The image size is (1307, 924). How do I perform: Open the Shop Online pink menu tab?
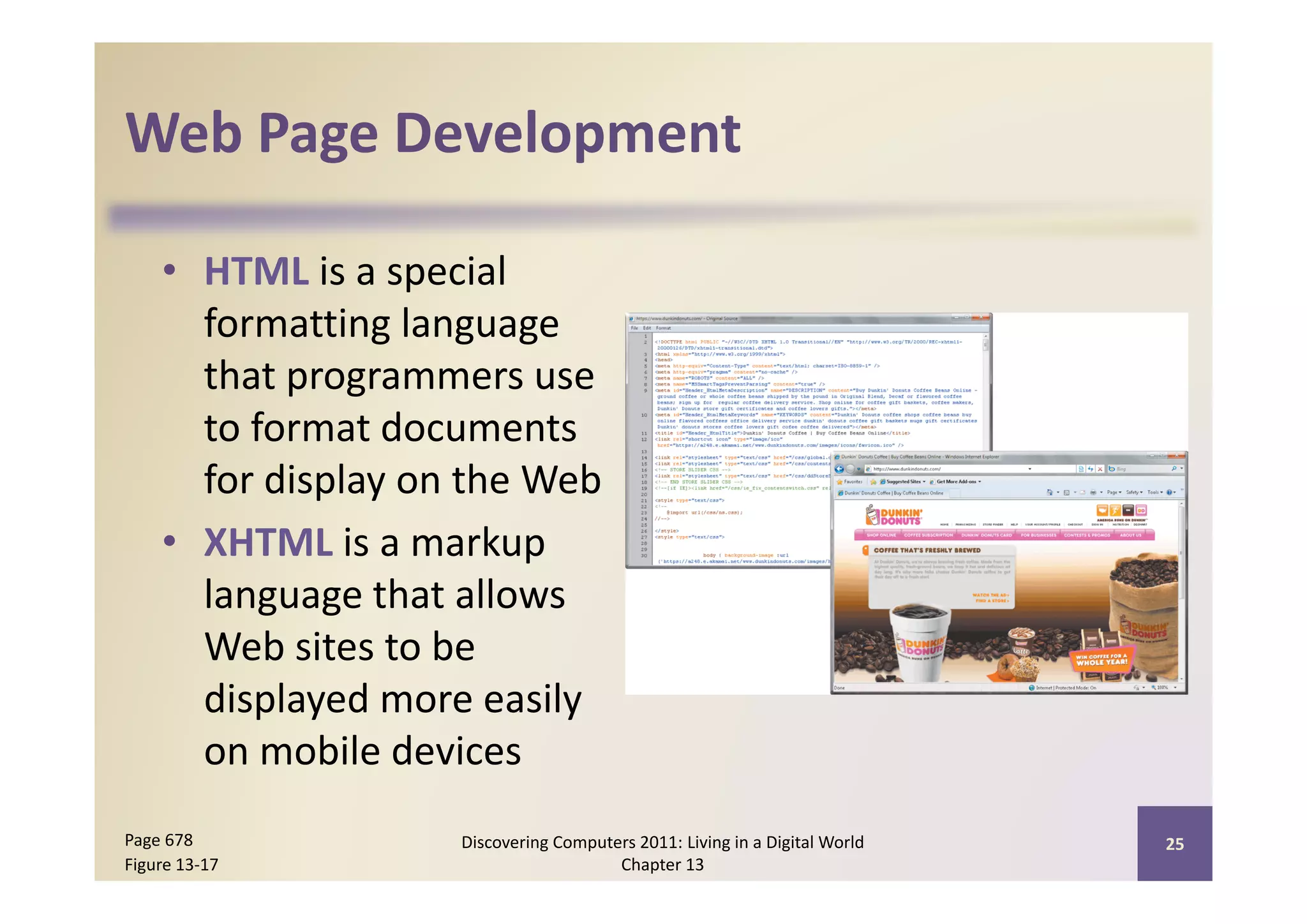pos(881,535)
